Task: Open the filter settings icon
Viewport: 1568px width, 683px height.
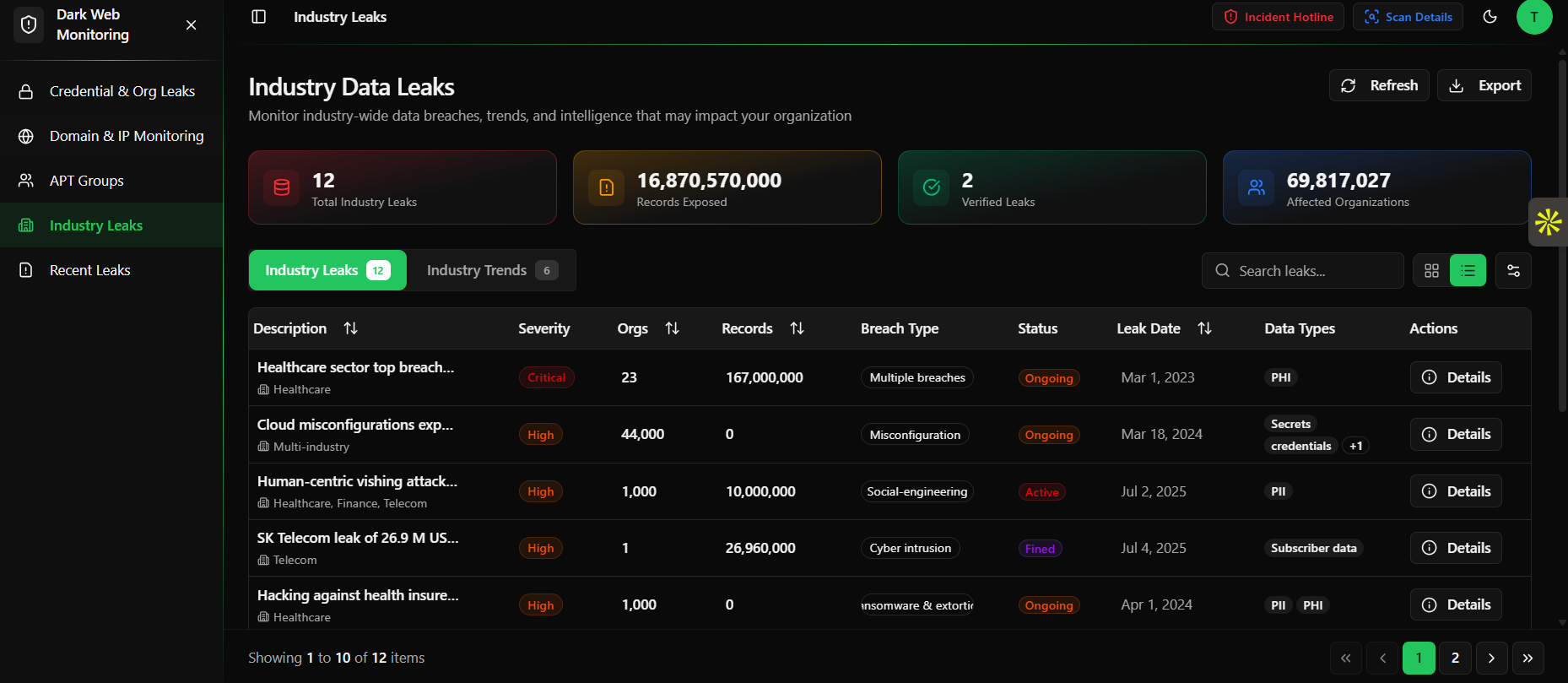Action: point(1513,271)
